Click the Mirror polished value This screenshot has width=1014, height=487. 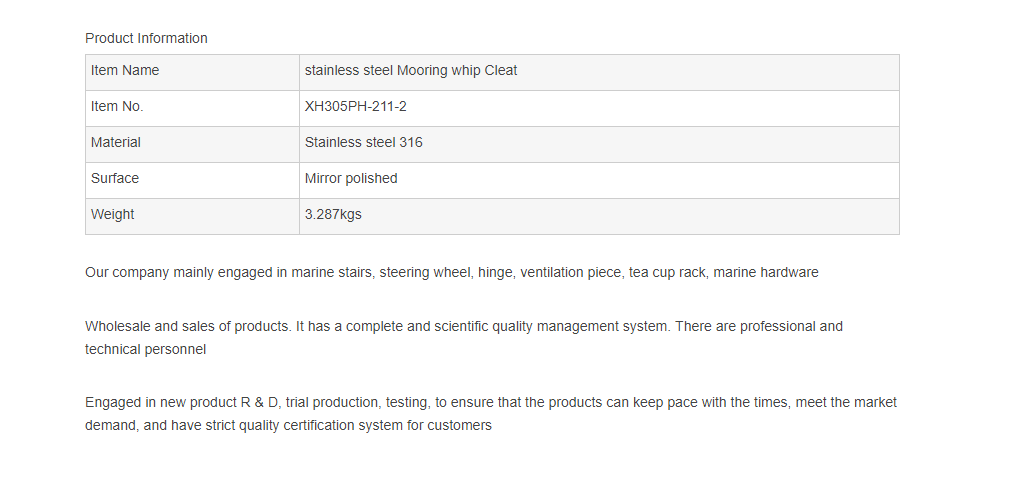(x=351, y=178)
